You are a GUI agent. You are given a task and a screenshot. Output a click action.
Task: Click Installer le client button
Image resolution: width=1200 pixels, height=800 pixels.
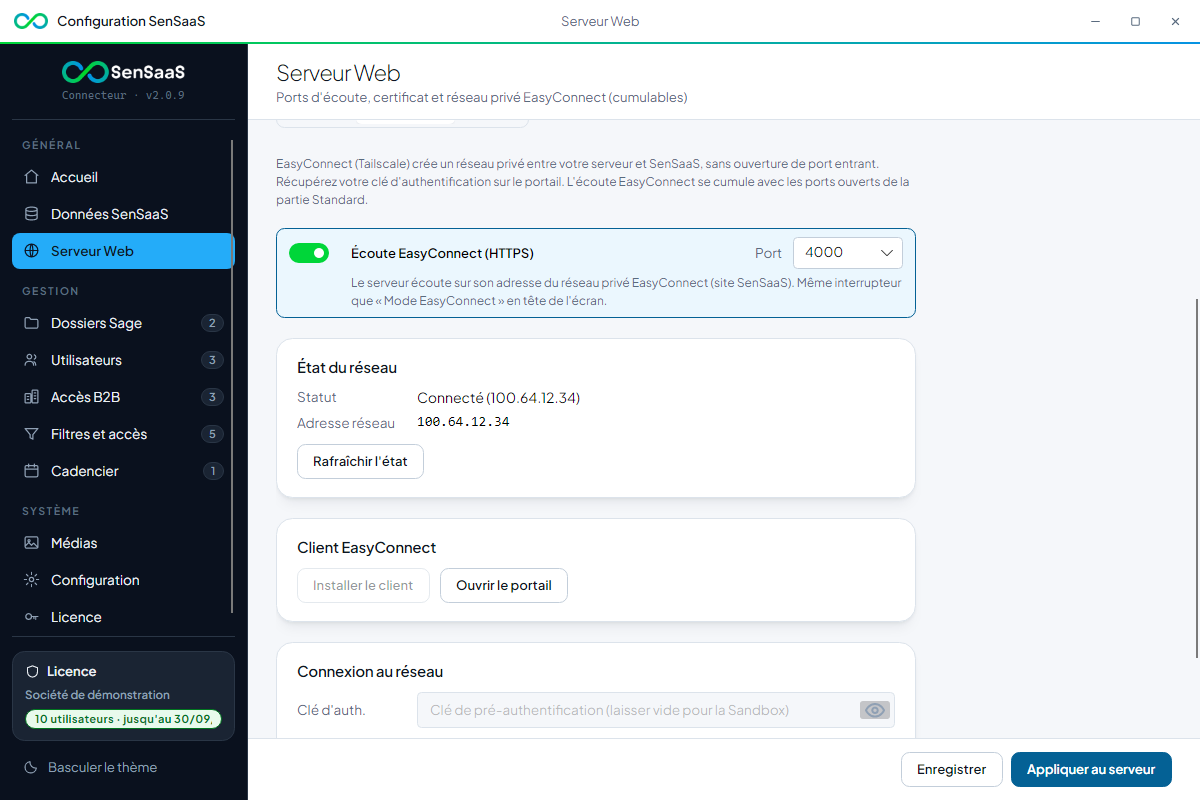363,585
